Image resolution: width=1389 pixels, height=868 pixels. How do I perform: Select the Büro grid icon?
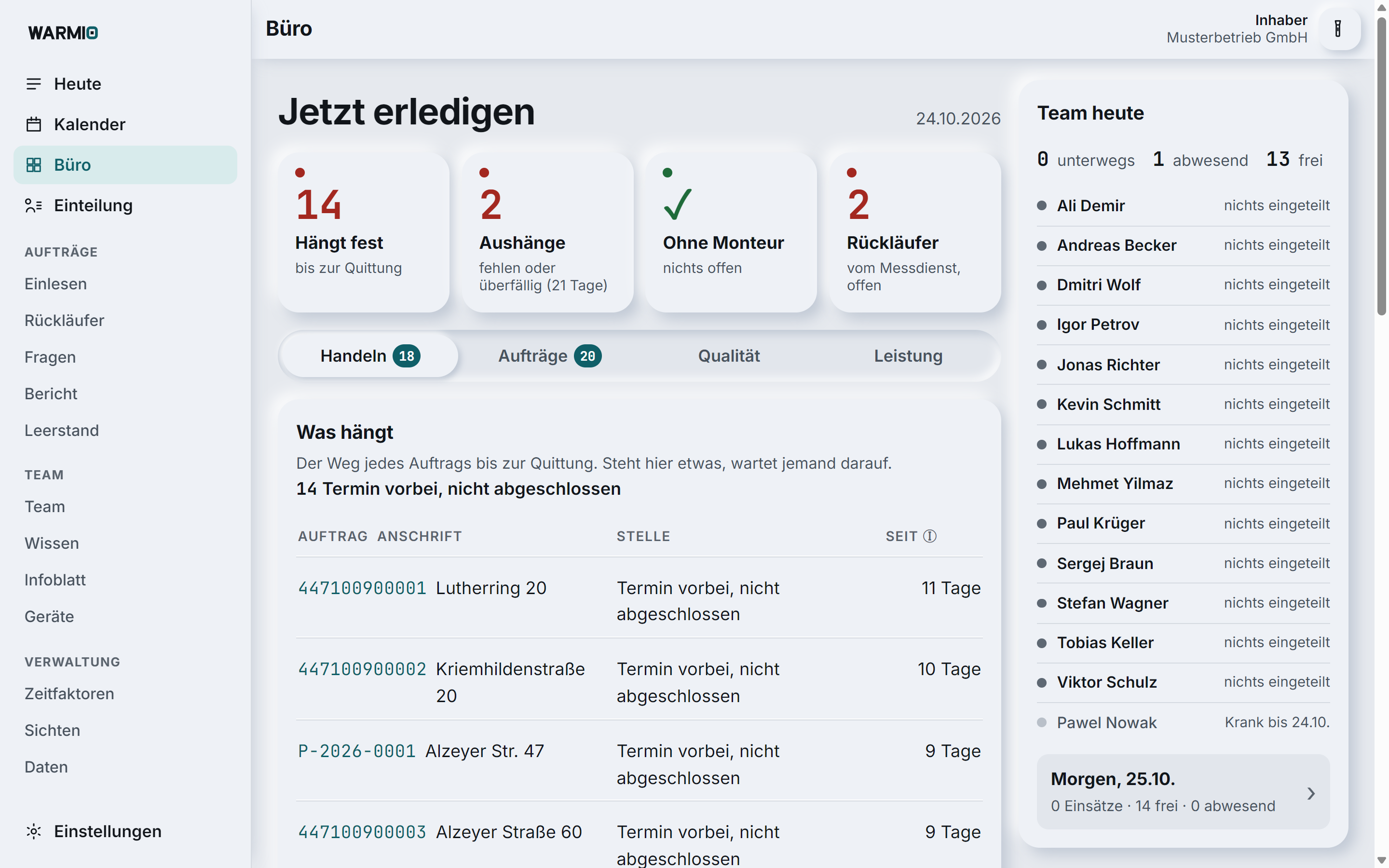click(x=34, y=165)
